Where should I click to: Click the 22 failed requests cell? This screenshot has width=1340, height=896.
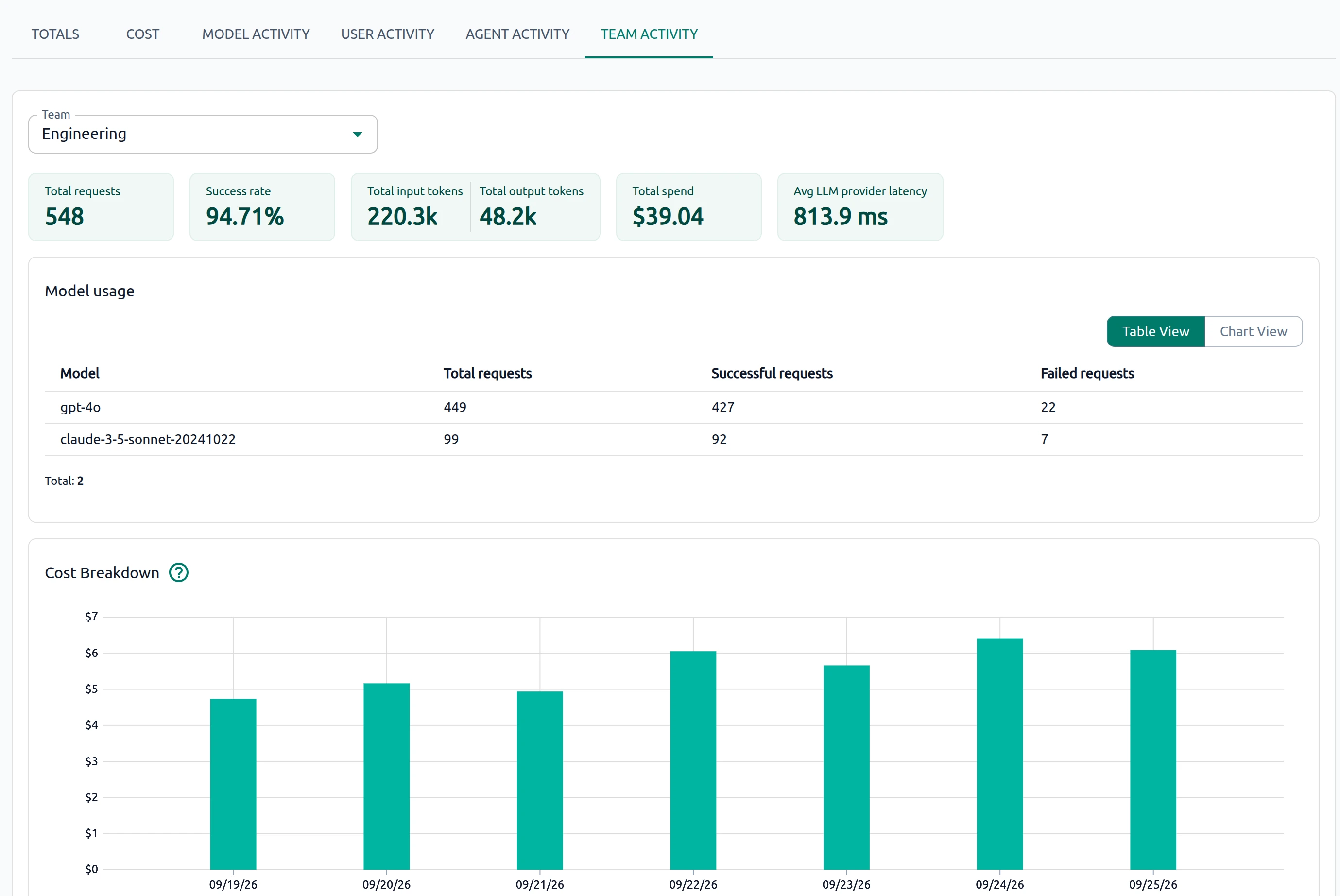click(1048, 408)
